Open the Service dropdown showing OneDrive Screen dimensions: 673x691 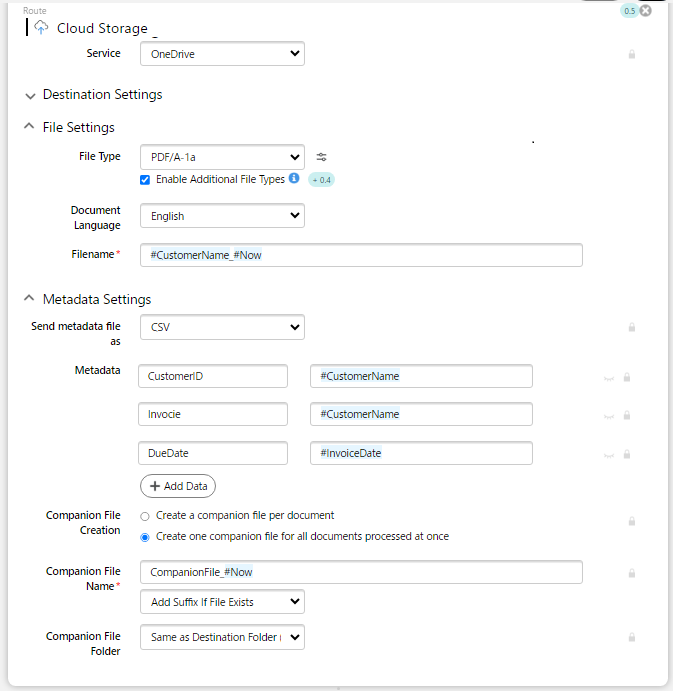coord(222,54)
